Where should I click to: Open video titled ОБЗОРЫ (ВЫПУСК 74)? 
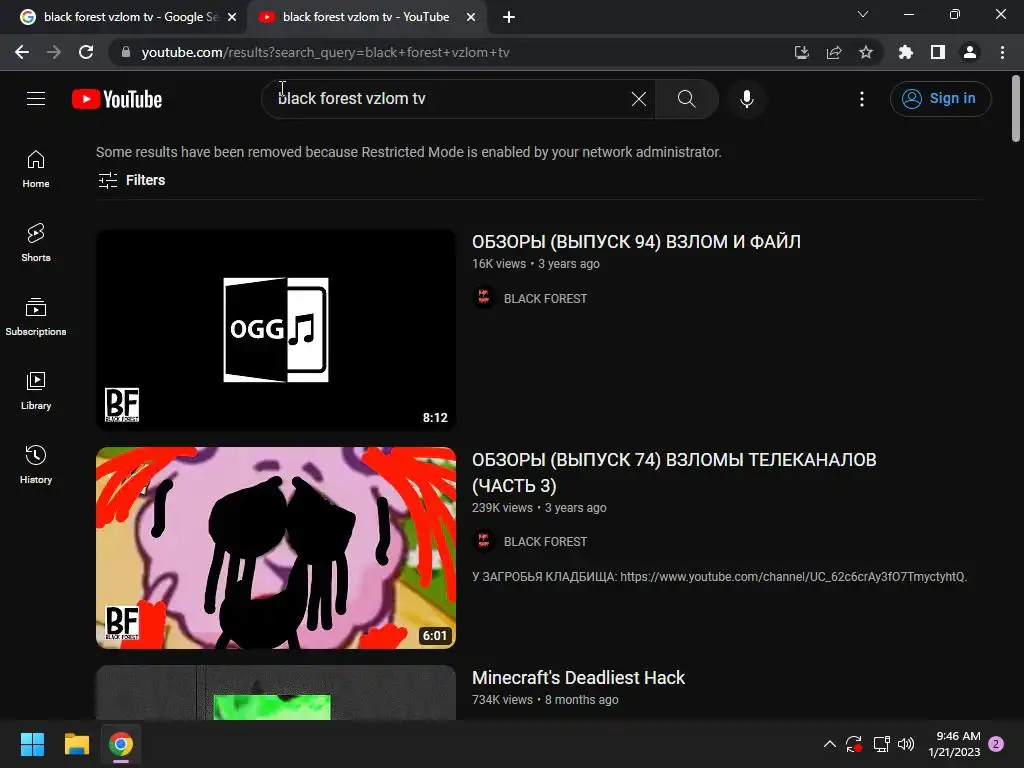coord(674,472)
